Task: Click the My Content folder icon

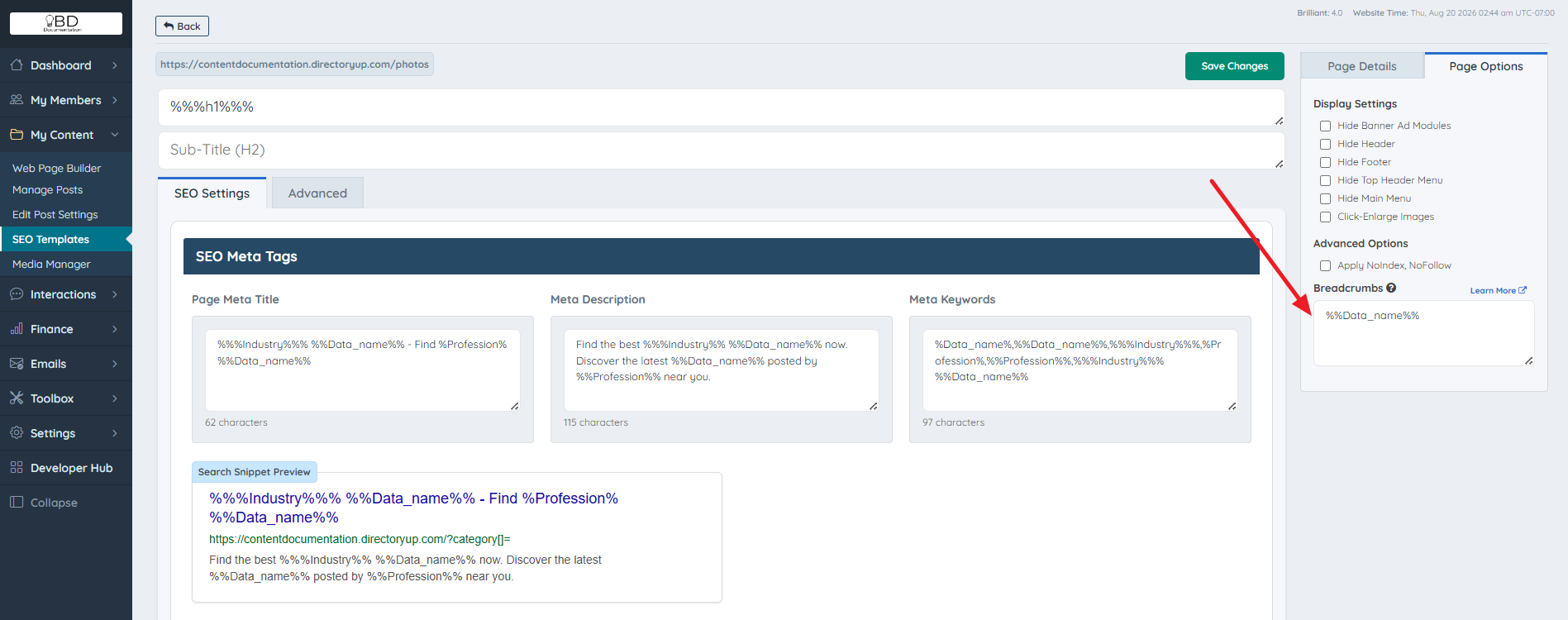Action: (x=17, y=135)
